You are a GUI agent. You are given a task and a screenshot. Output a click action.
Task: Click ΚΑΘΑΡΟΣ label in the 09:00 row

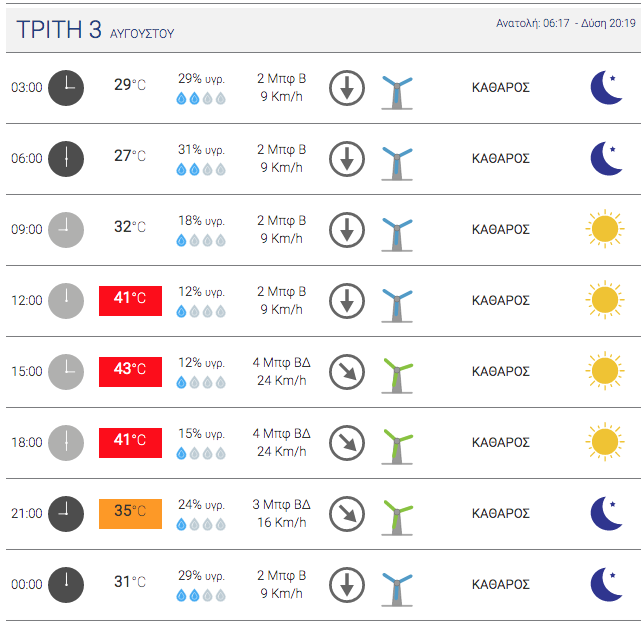coord(500,230)
